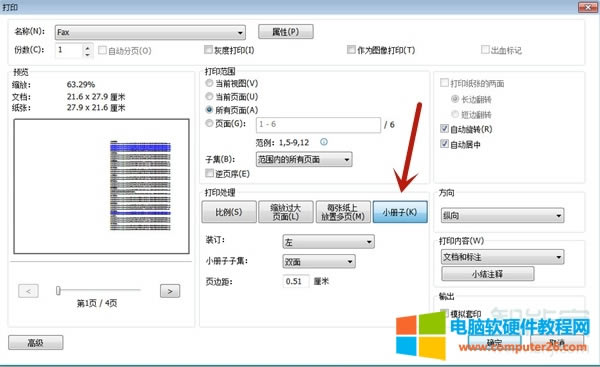This screenshot has height=367, width=600.
Task: Click the previous page < button in preview
Action: [x=28, y=291]
